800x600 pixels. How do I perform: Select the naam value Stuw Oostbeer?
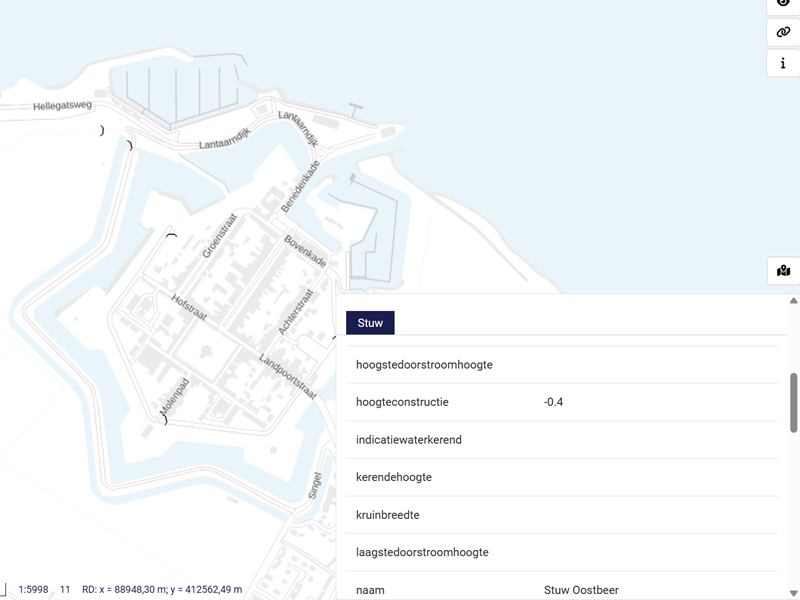[581, 590]
